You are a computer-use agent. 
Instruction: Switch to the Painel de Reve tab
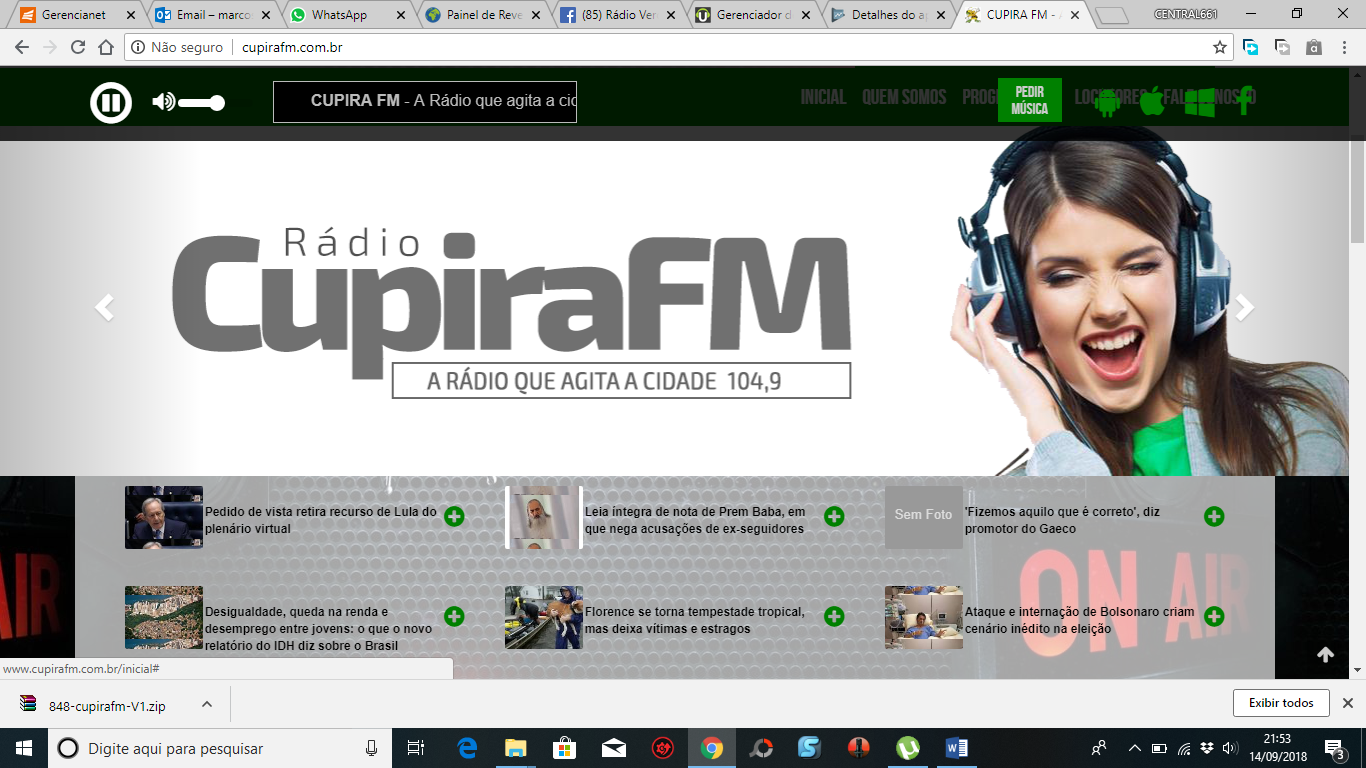(485, 15)
